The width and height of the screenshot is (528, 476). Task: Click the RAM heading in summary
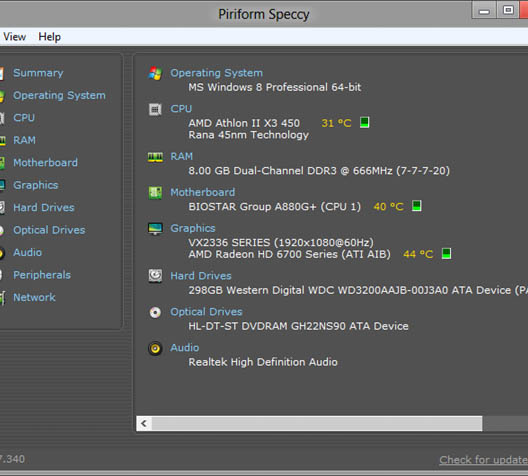pos(182,156)
